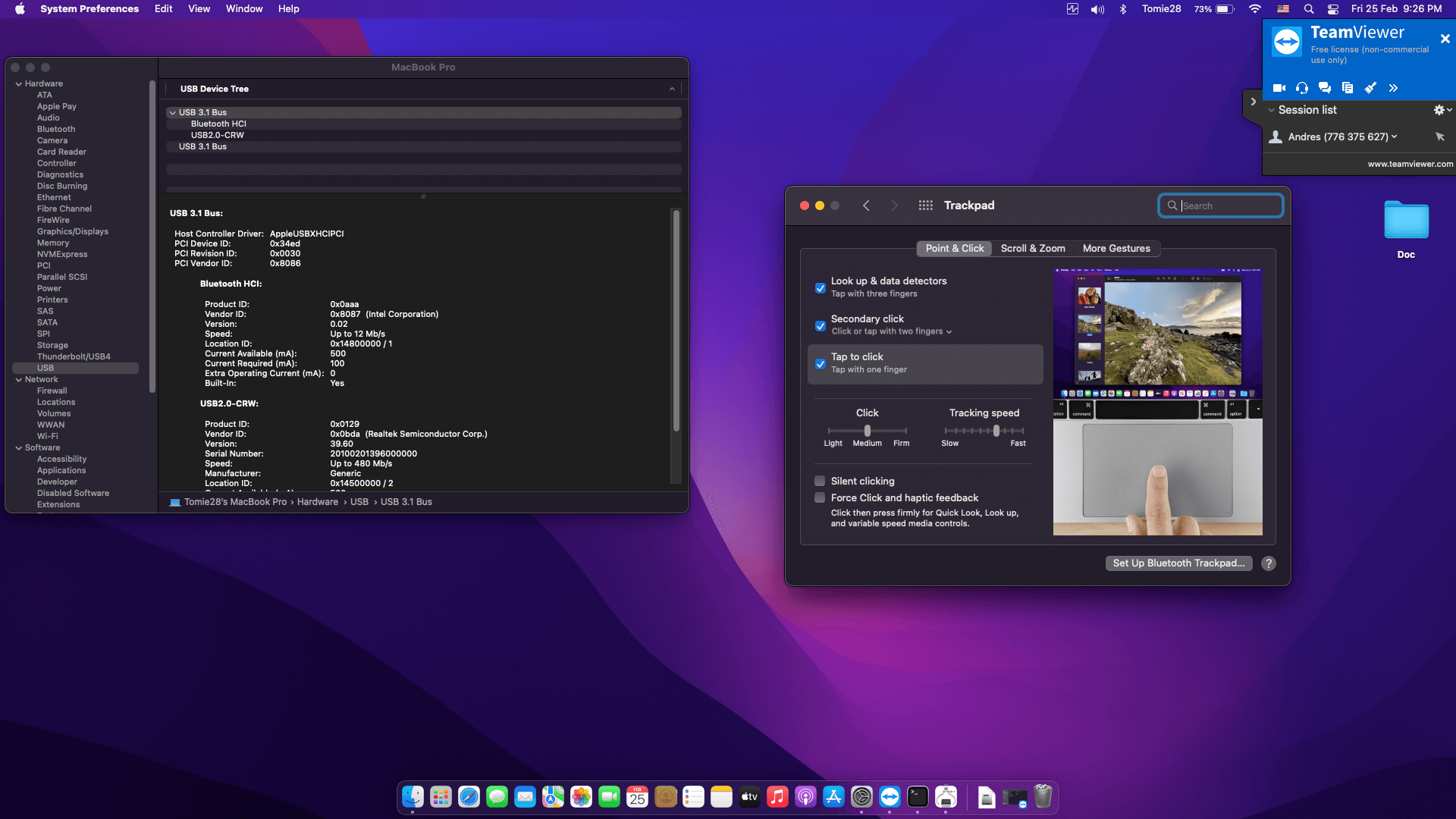This screenshot has height=819, width=1456.
Task: Open the TeamViewer chat icon
Action: point(1325,88)
